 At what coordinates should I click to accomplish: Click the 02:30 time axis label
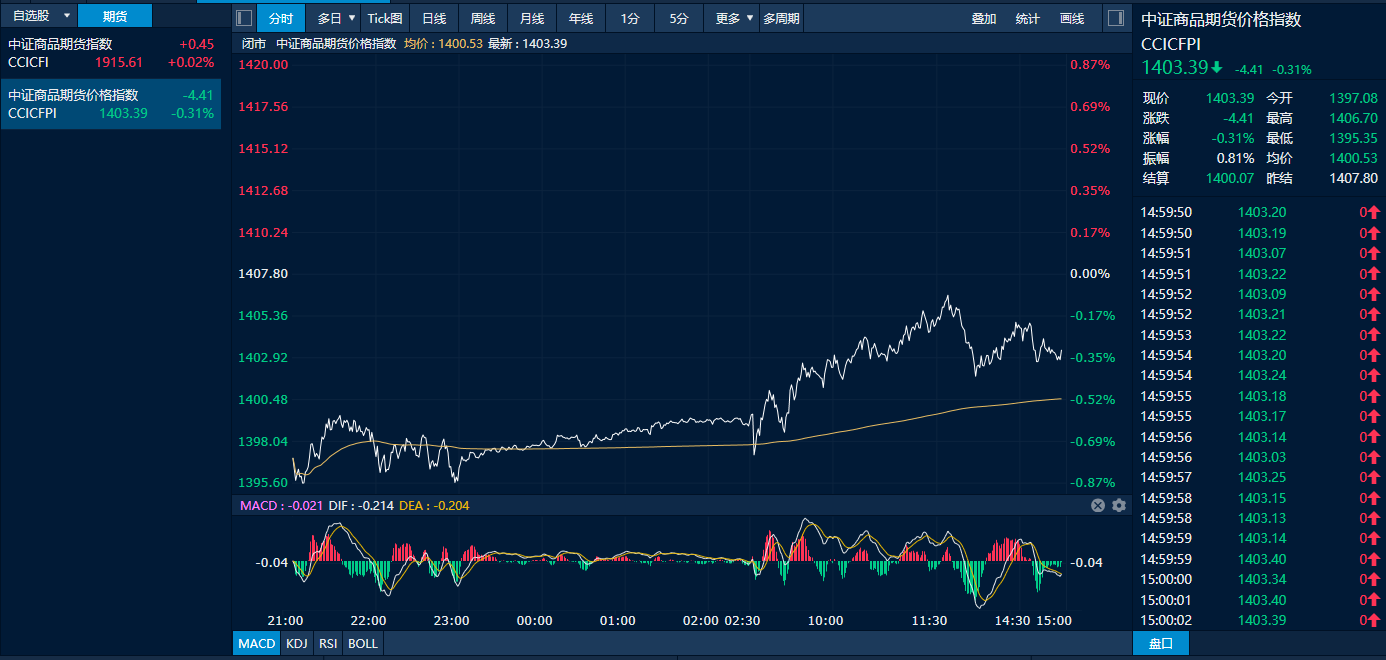point(742,620)
